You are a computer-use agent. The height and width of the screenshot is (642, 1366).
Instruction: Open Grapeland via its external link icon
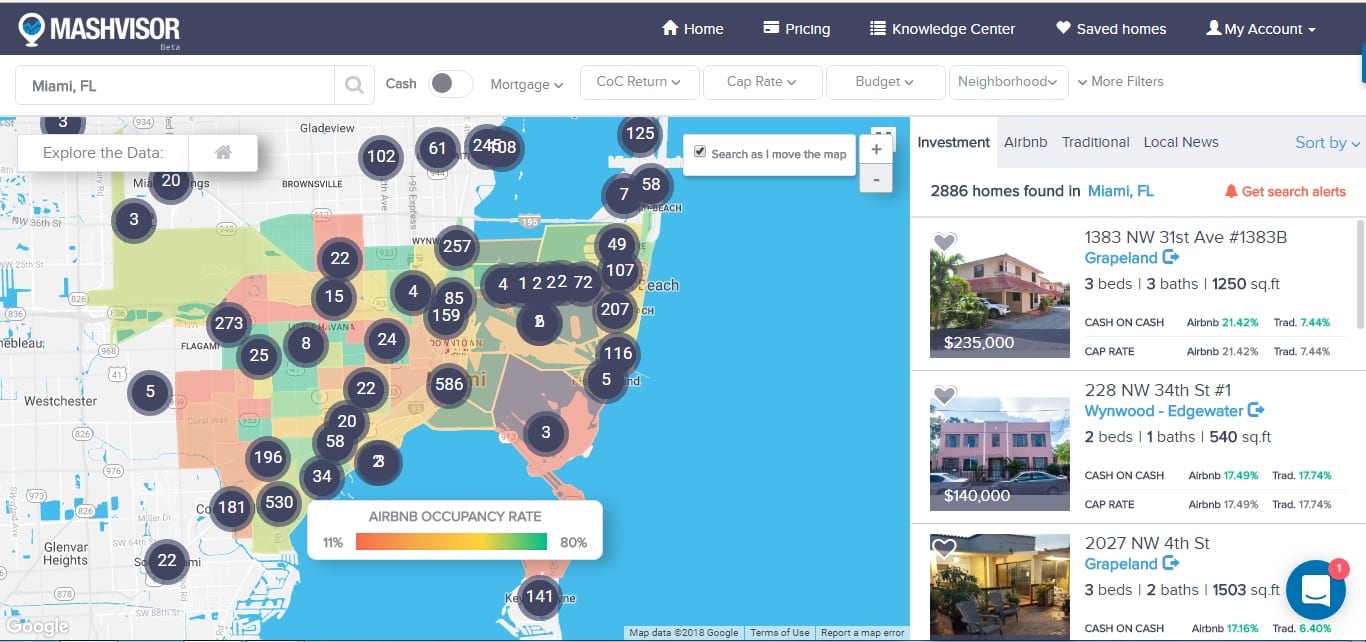(1171, 258)
